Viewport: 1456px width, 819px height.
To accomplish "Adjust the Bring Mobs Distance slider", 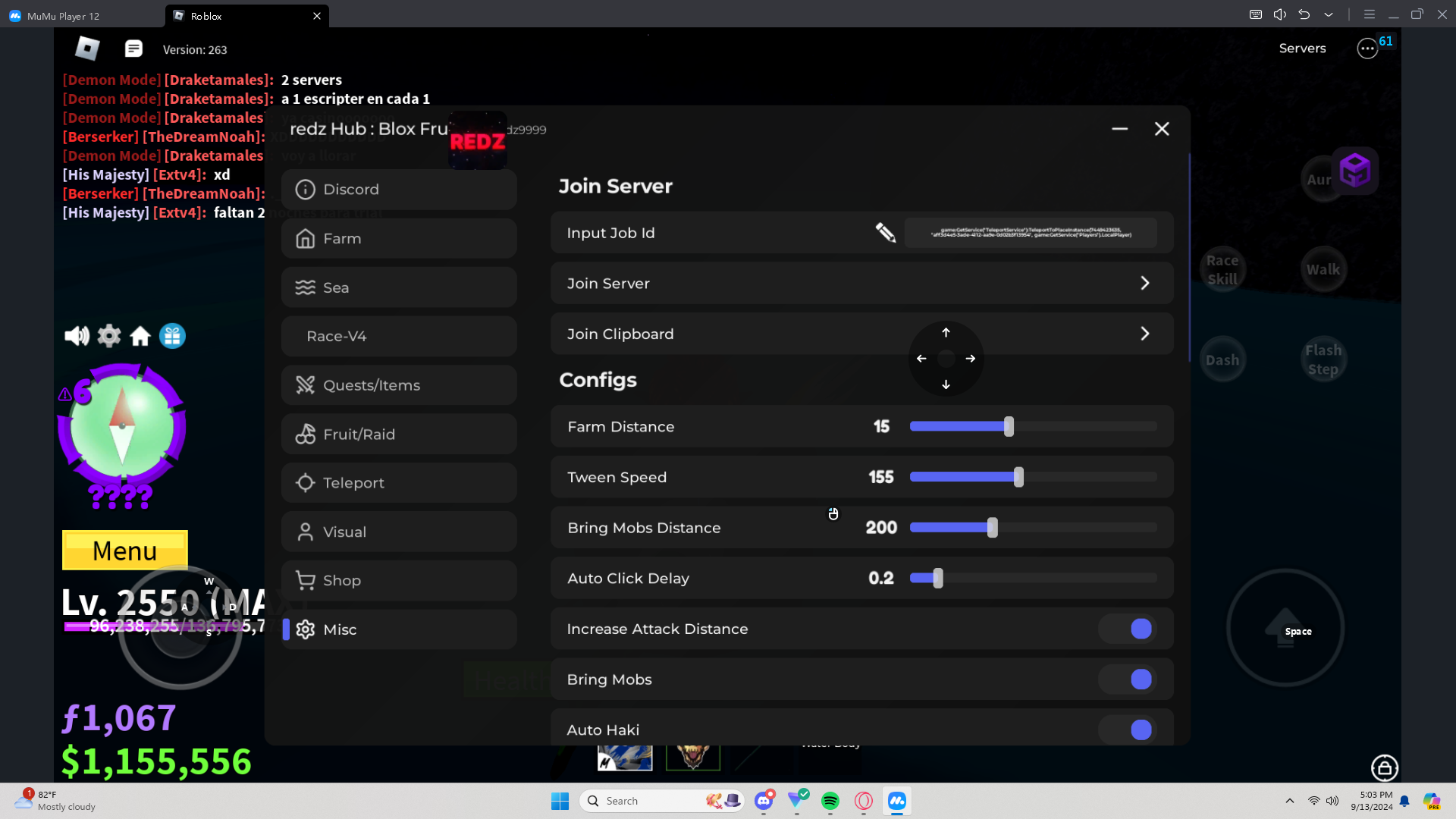I will pyautogui.click(x=1034, y=528).
